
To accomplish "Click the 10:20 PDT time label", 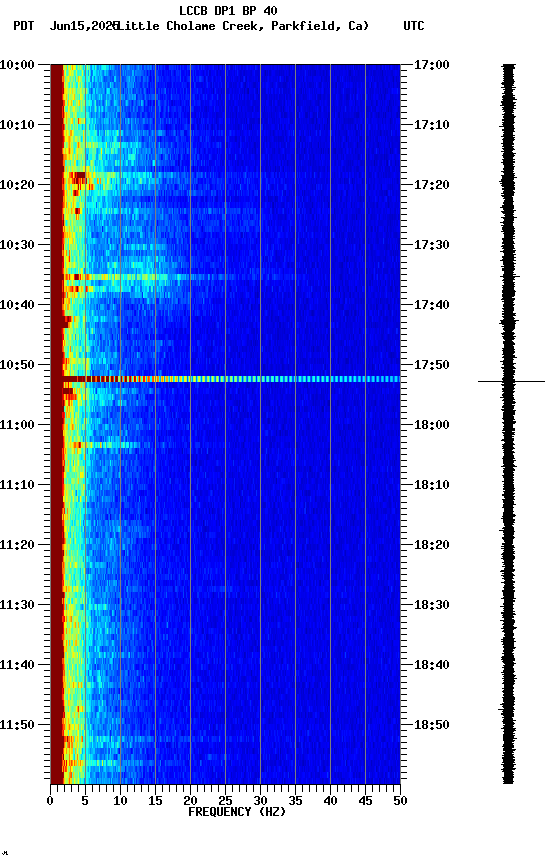I will 17,185.
